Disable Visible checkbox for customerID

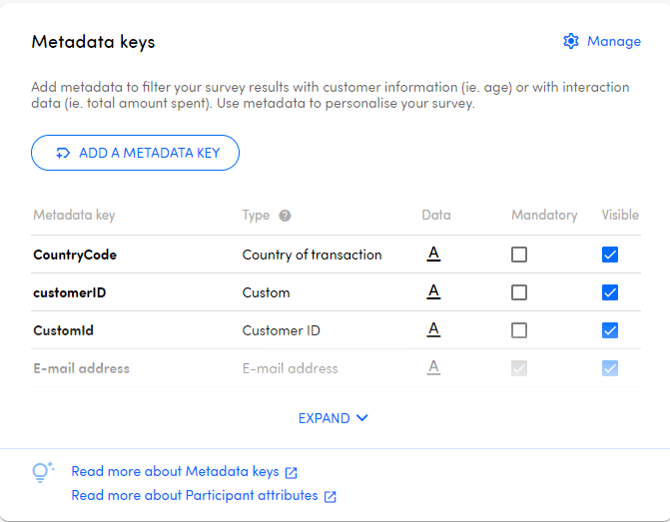pos(610,293)
